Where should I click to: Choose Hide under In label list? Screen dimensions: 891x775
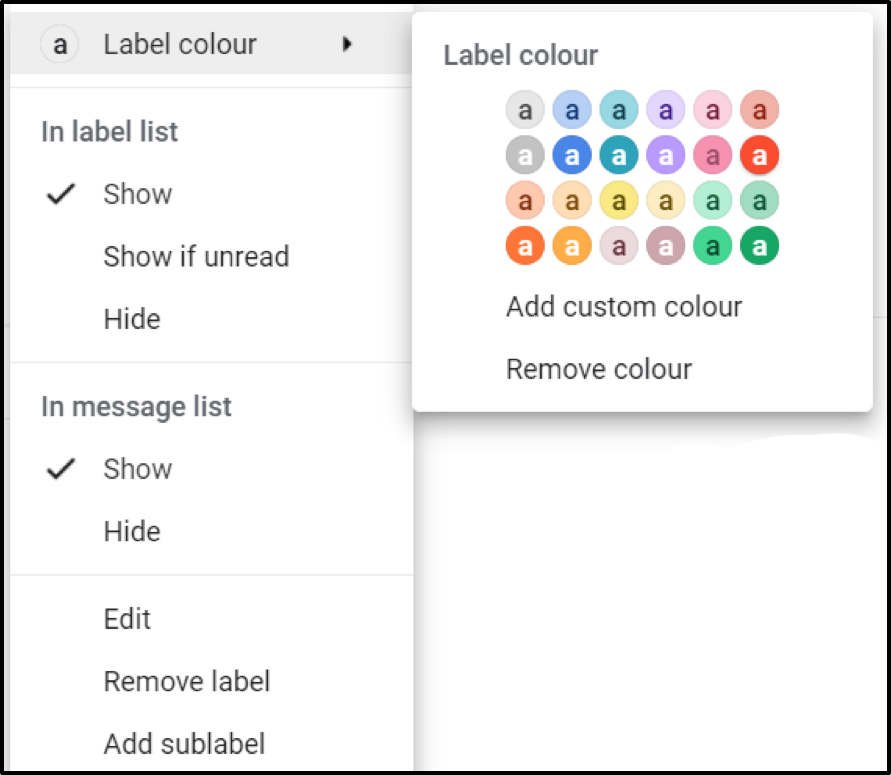(x=132, y=320)
